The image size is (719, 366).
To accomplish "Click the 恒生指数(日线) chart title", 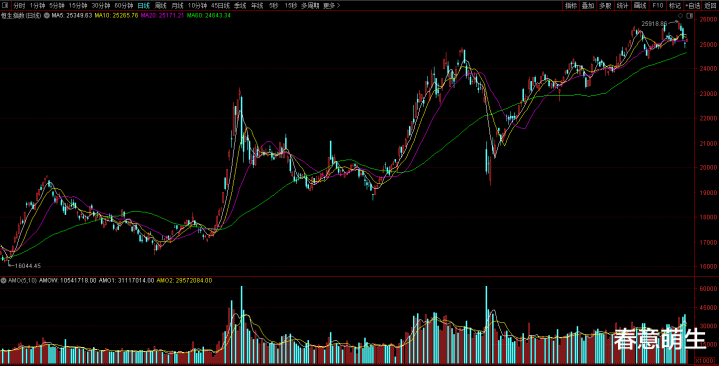I will pos(21,16).
